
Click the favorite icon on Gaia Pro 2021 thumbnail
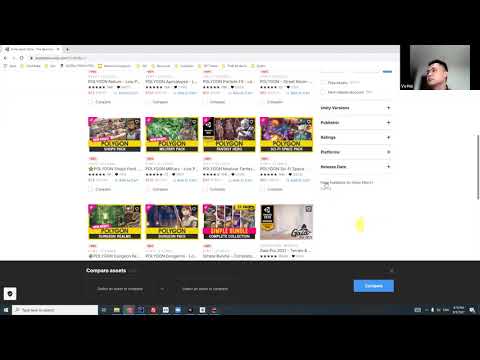(x=309, y=209)
